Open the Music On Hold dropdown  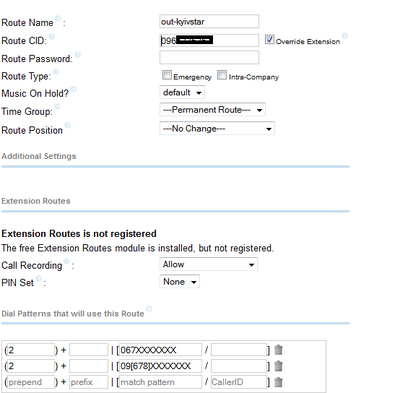(x=182, y=92)
